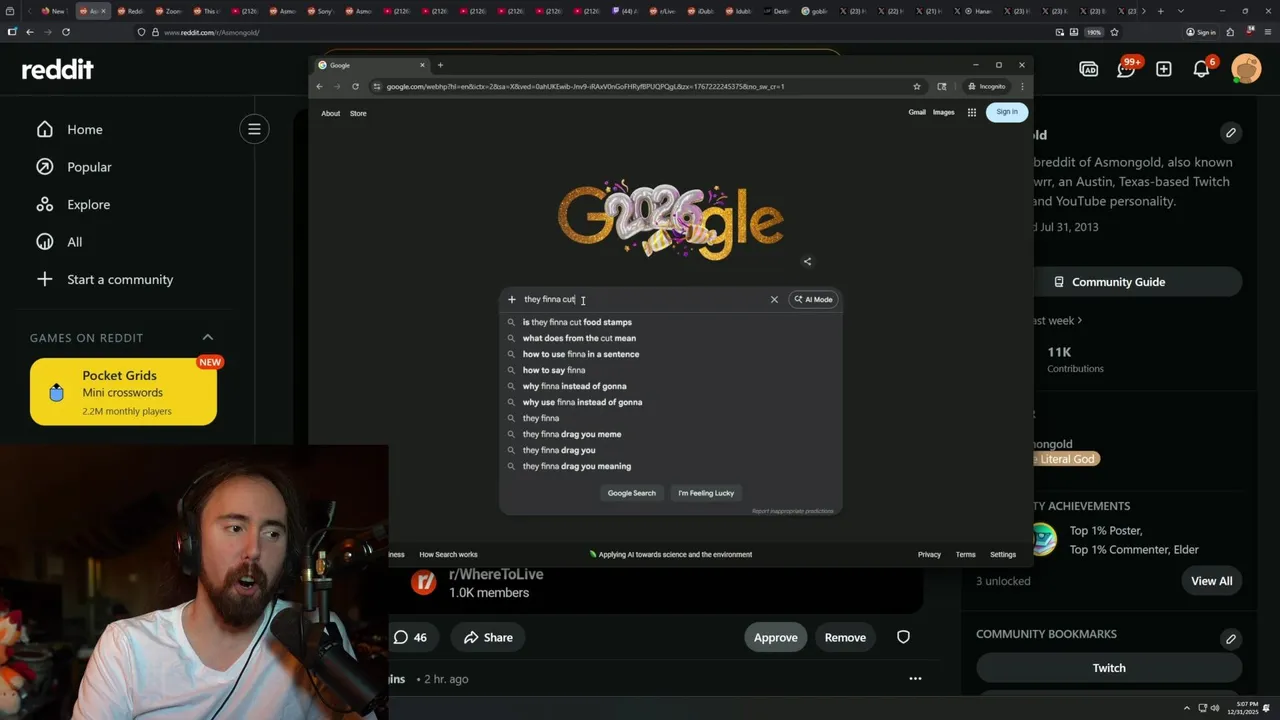Open the Store link on Google page
1280x720 pixels.
[x=358, y=113]
